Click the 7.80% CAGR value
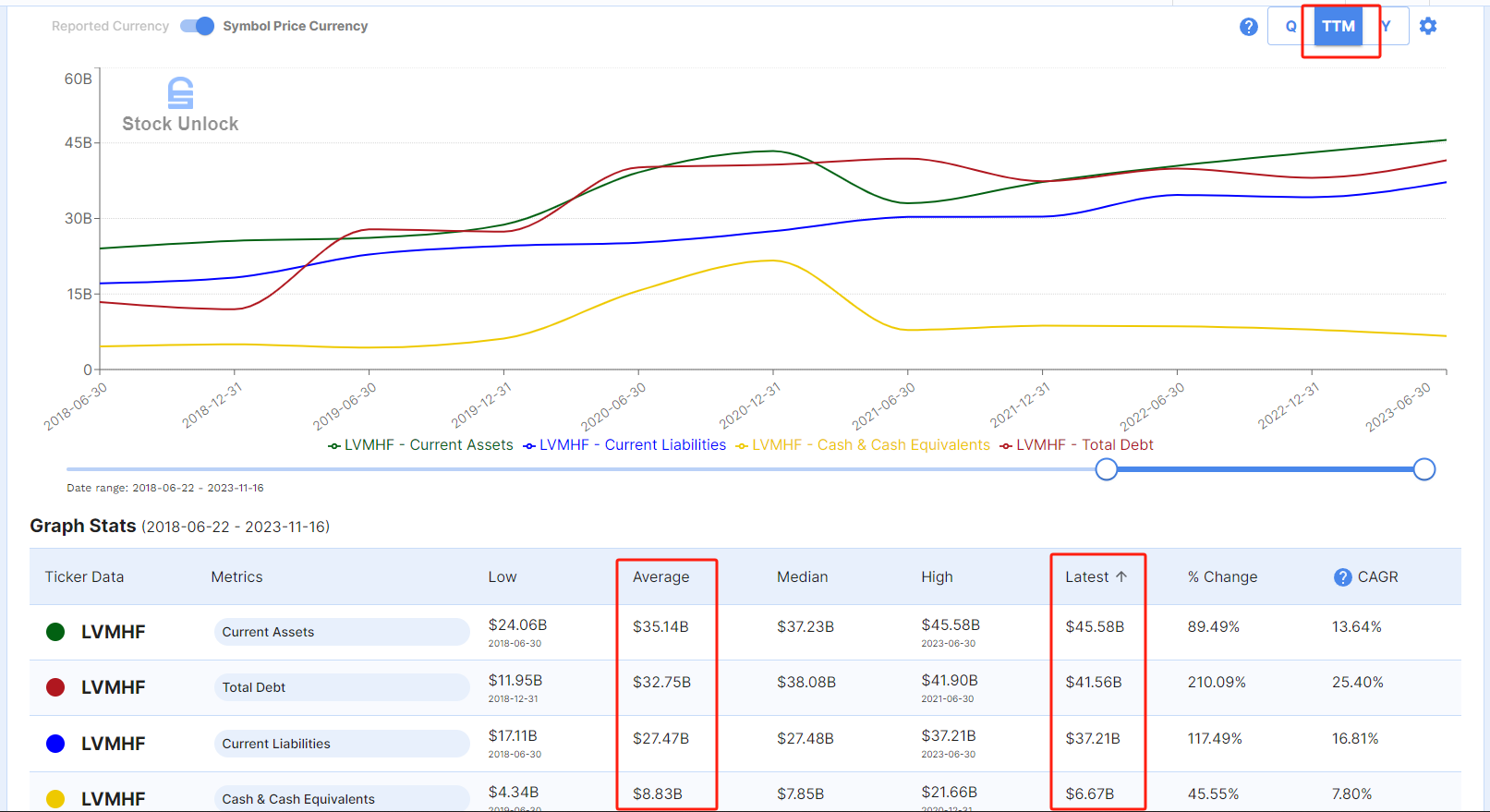The image size is (1490, 812). point(1352,794)
